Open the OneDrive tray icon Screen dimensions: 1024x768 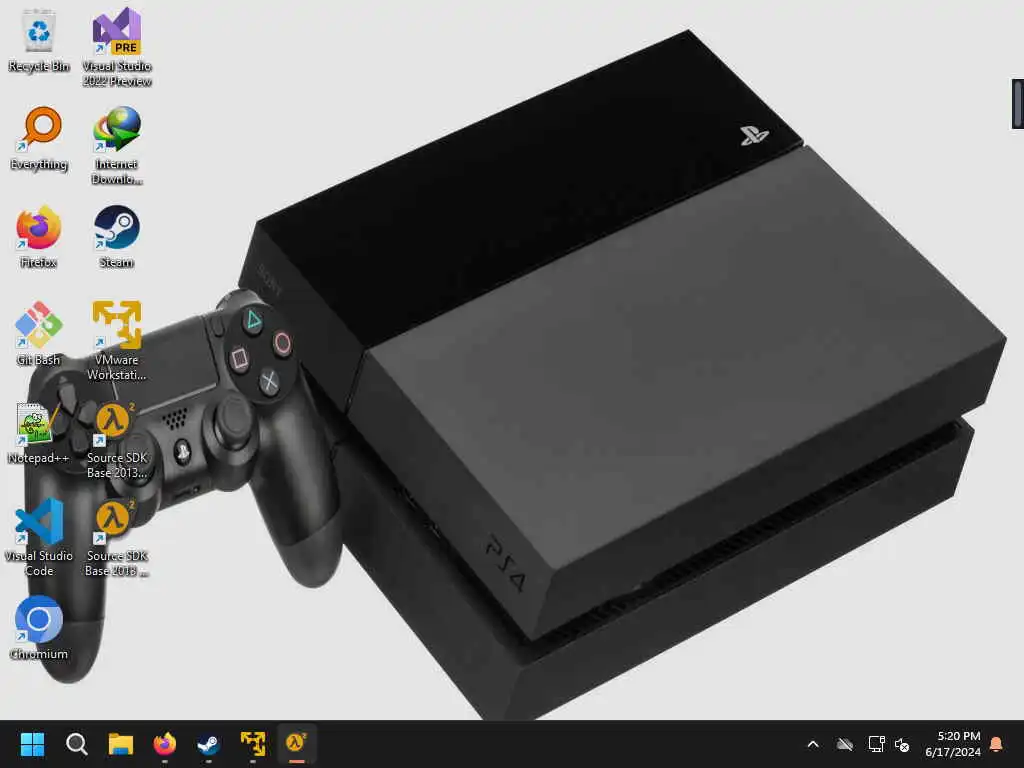click(x=845, y=744)
